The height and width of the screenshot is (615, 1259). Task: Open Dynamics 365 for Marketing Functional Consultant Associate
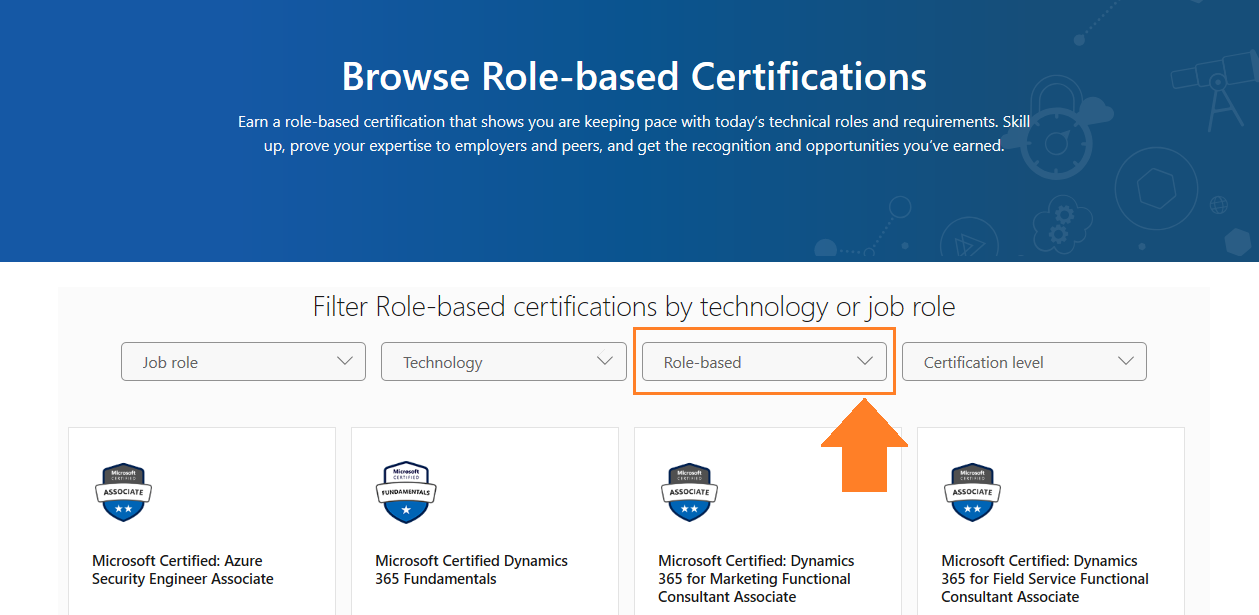(757, 579)
